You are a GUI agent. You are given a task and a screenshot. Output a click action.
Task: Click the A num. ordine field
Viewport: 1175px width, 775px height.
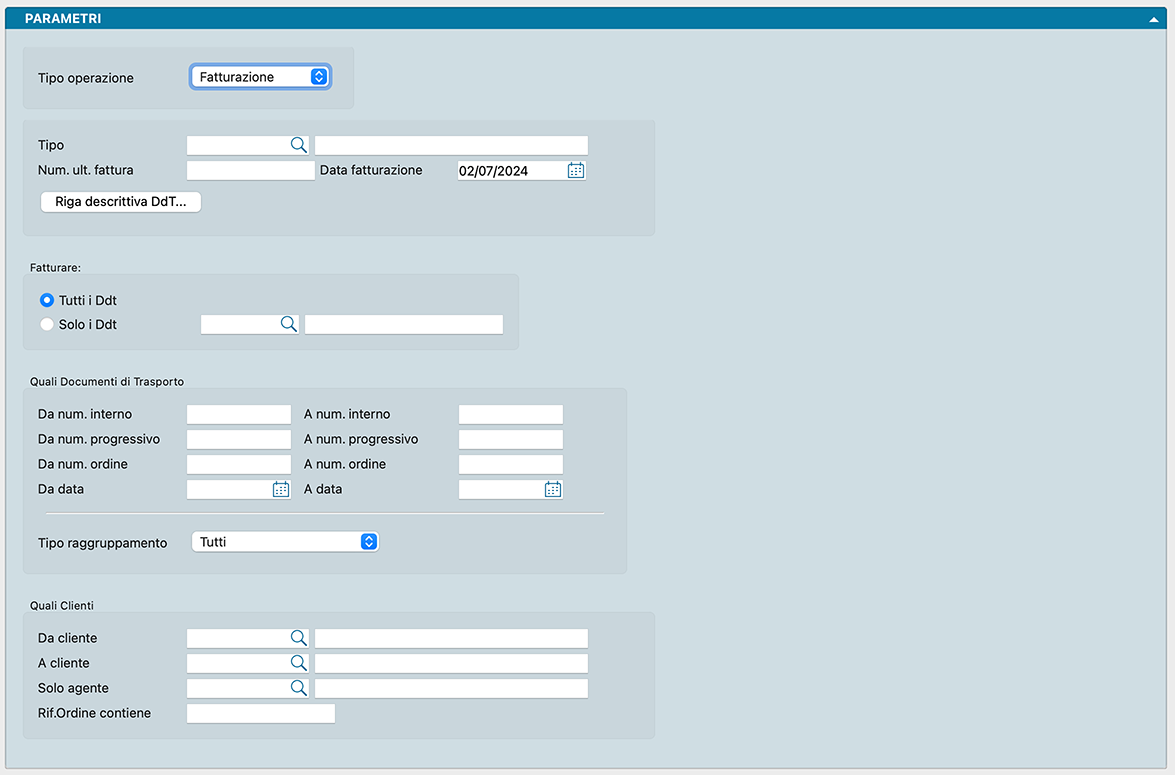click(x=510, y=464)
